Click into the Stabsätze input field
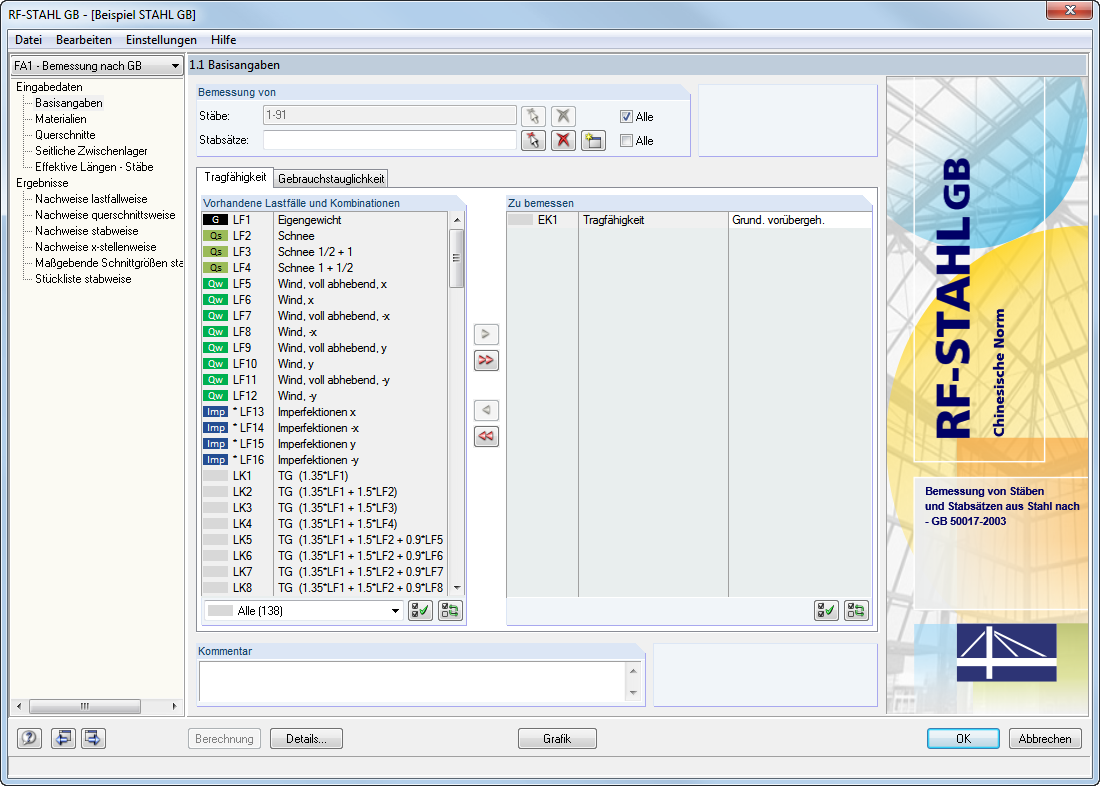Viewport: 1100px width, 786px height. (x=389, y=140)
